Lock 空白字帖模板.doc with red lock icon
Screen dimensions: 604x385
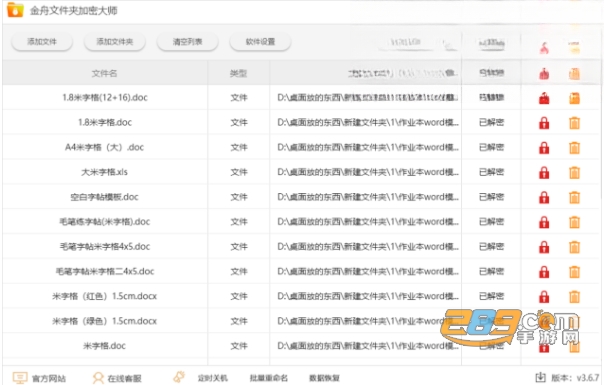tap(544, 197)
